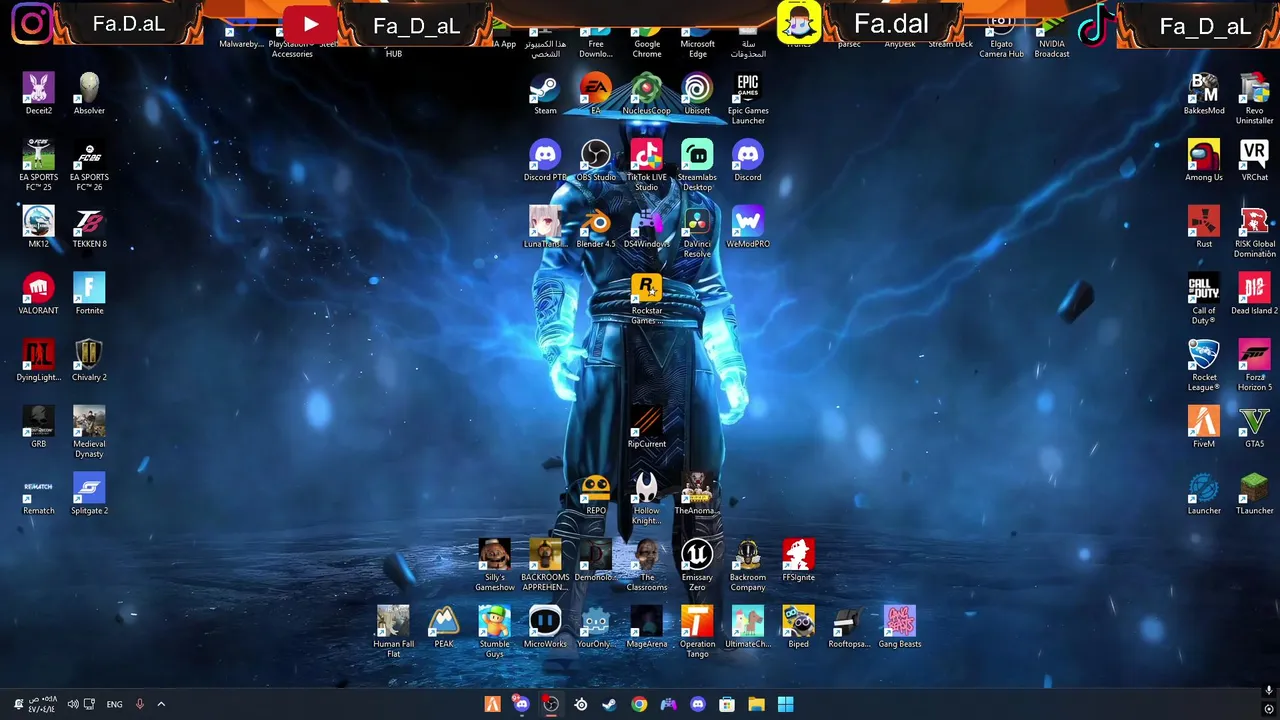Open the Hollow Knight shortcut
Screen dimensions: 1280x720
click(647, 499)
